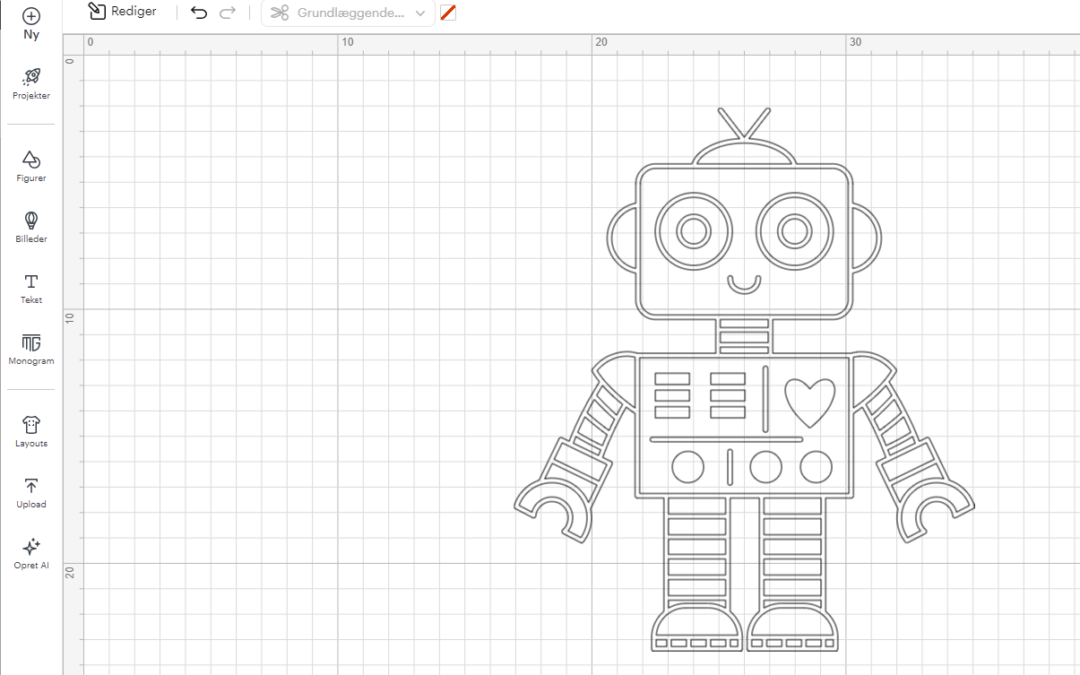1080x675 pixels.
Task: Click the robot's smile
Action: click(x=744, y=285)
